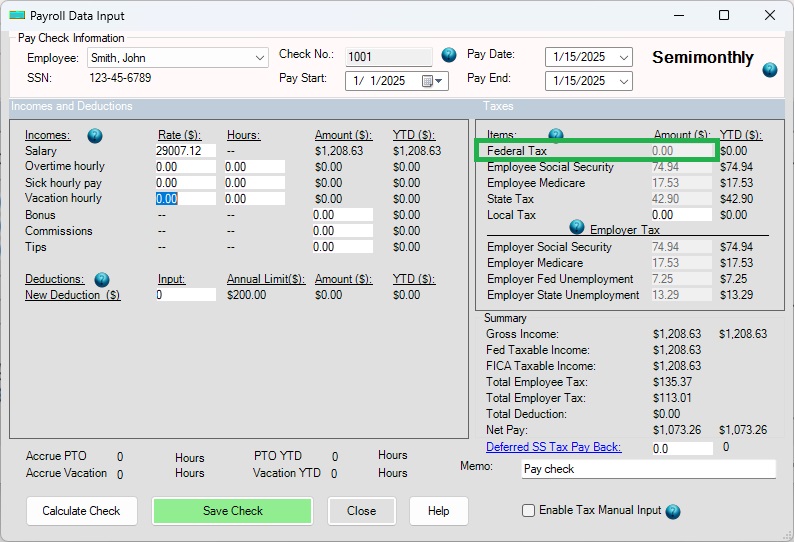Expand the Employee name dropdown

tap(260, 58)
